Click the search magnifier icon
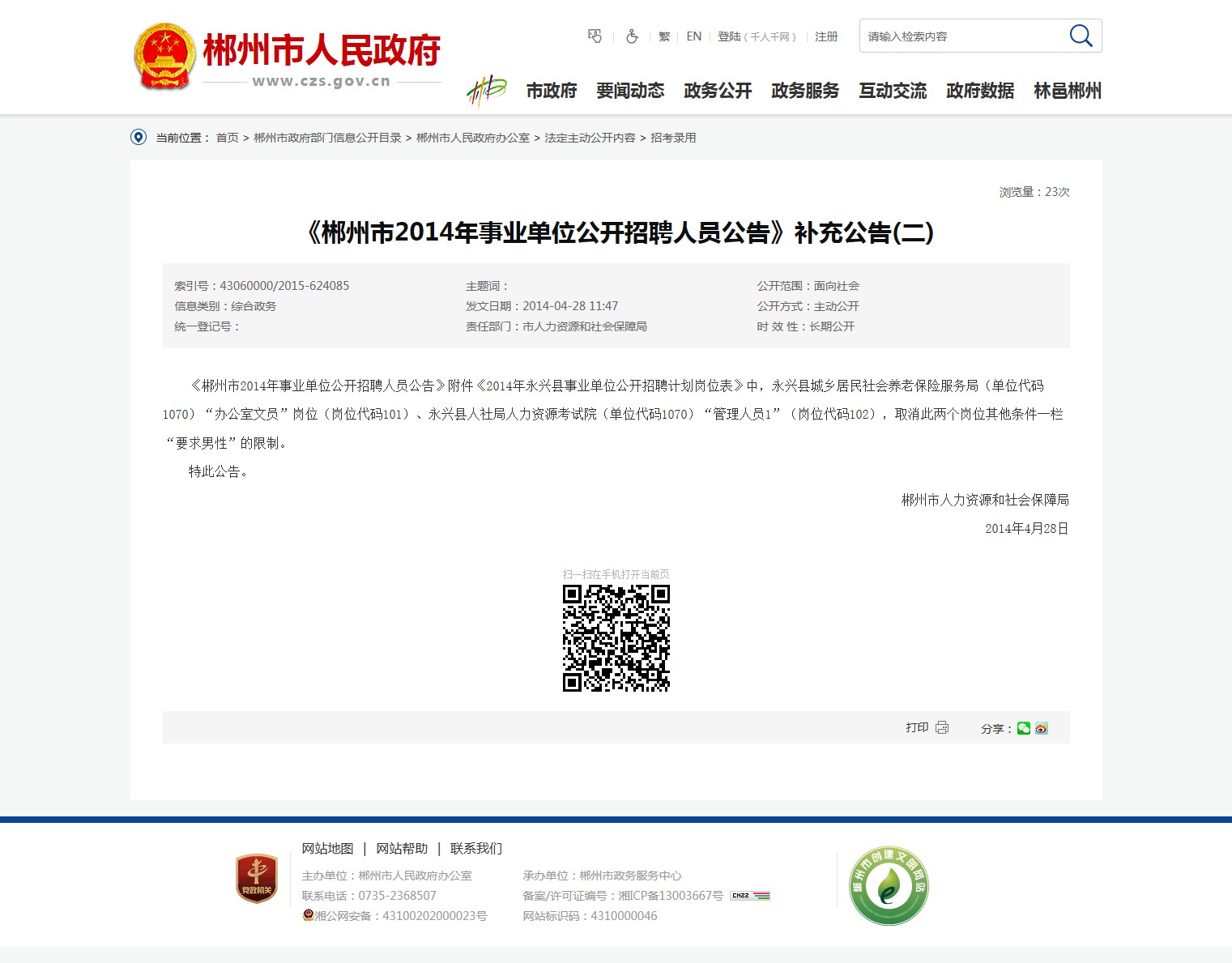This screenshot has height=963, width=1232. click(1081, 36)
